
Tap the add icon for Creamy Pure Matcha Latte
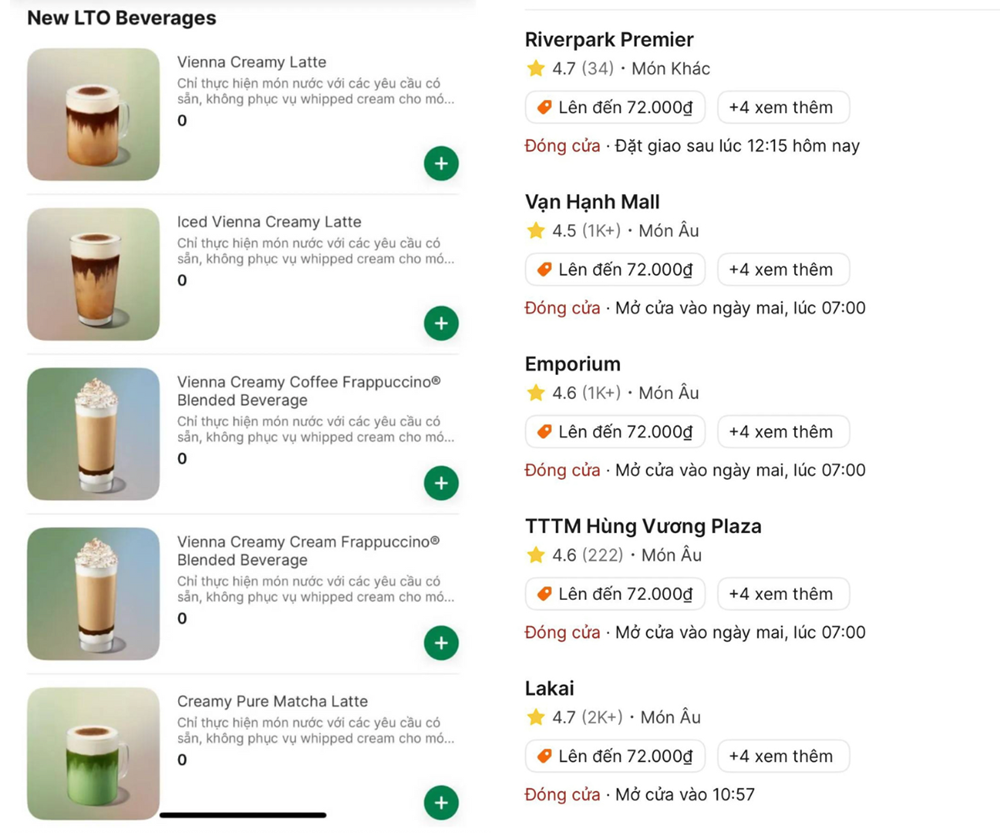point(440,802)
